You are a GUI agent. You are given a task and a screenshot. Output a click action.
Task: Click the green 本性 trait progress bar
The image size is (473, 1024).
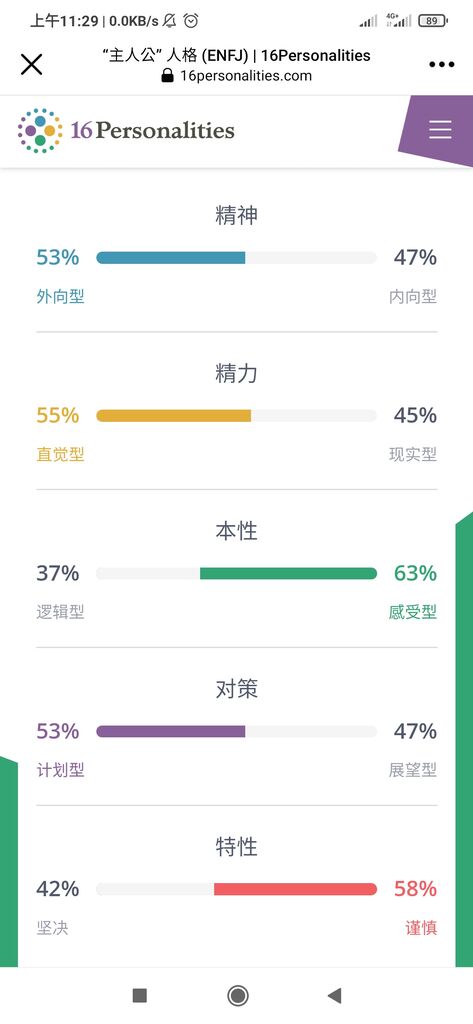coord(236,573)
